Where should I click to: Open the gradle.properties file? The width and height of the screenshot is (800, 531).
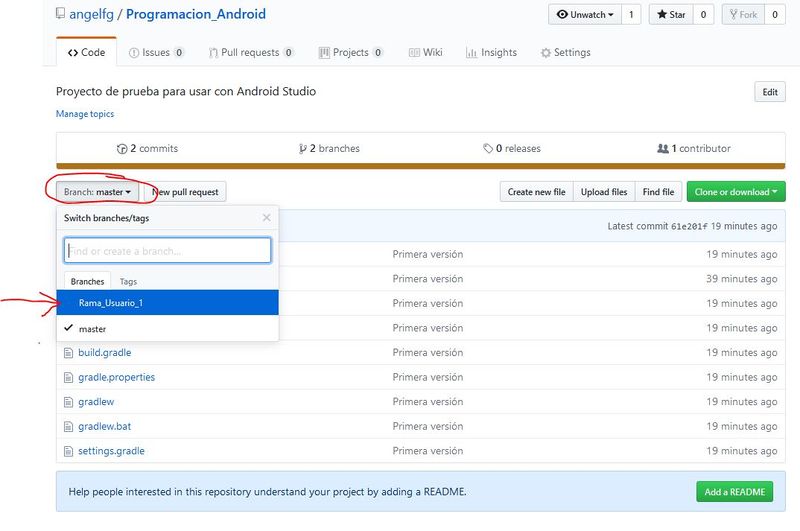[x=116, y=377]
